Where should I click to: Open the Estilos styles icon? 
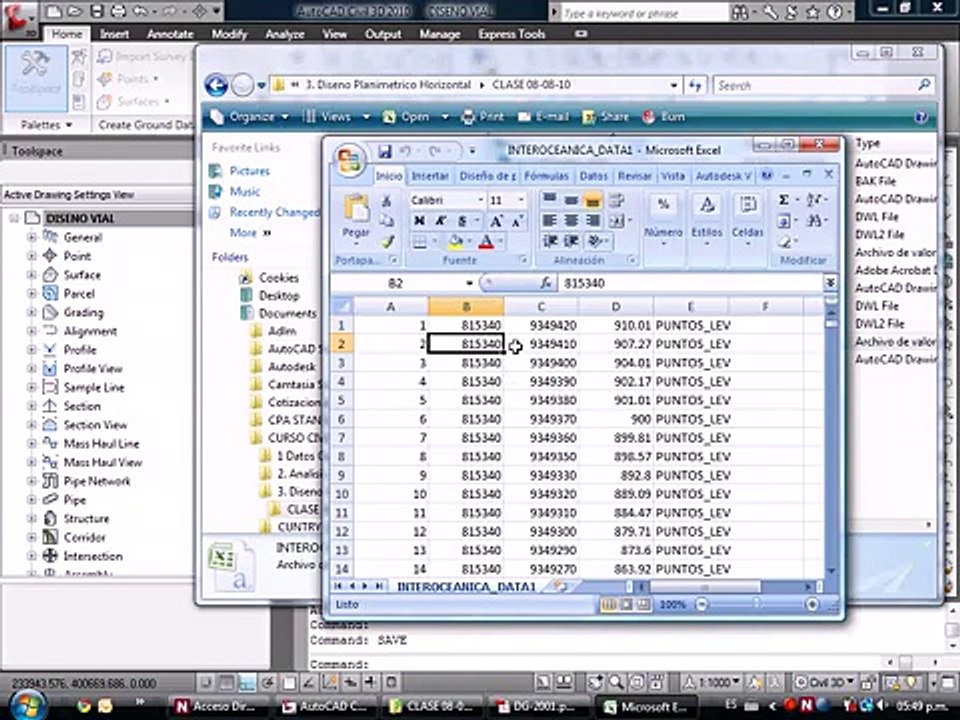(707, 204)
